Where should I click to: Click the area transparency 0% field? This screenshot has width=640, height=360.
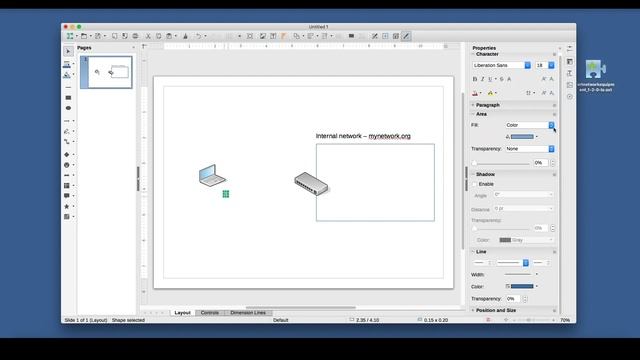[540, 163]
